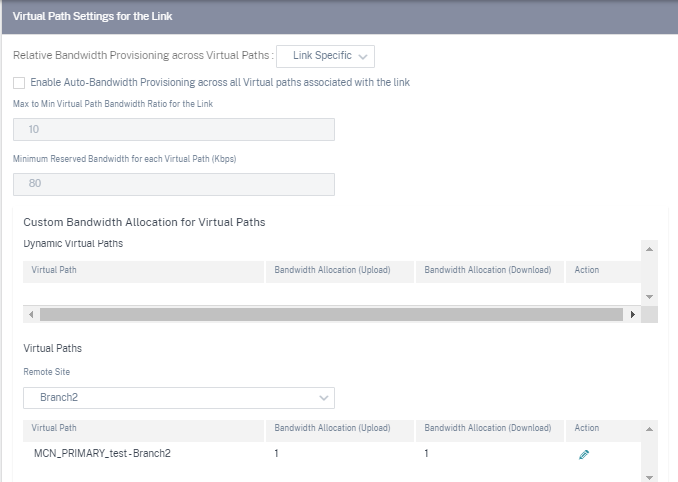Click the Virtual Path Settings for the Link title
The width and height of the screenshot is (678, 482).
click(x=93, y=16)
